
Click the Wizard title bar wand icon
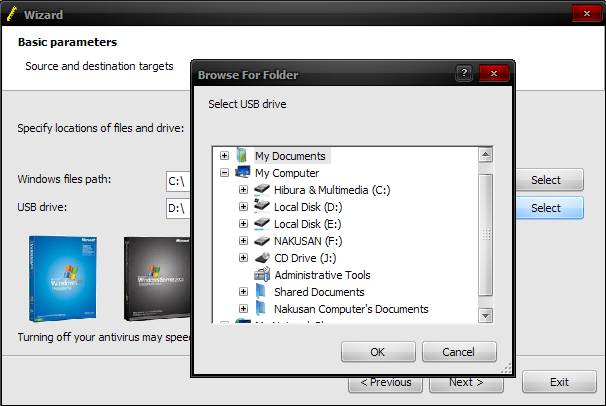pos(12,14)
